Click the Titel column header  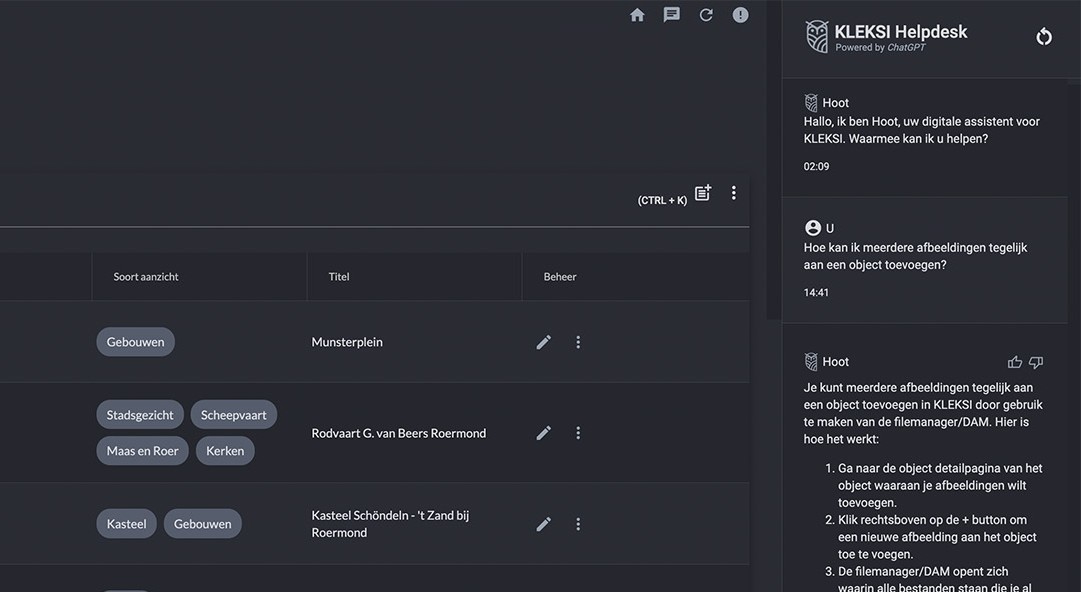coord(338,276)
